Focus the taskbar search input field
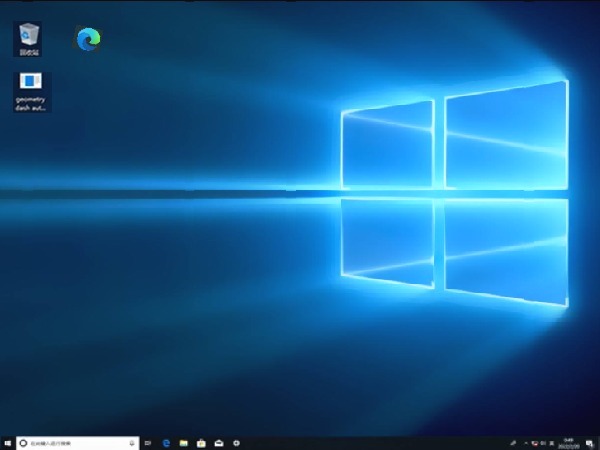This screenshot has width=600, height=450. (x=77, y=443)
